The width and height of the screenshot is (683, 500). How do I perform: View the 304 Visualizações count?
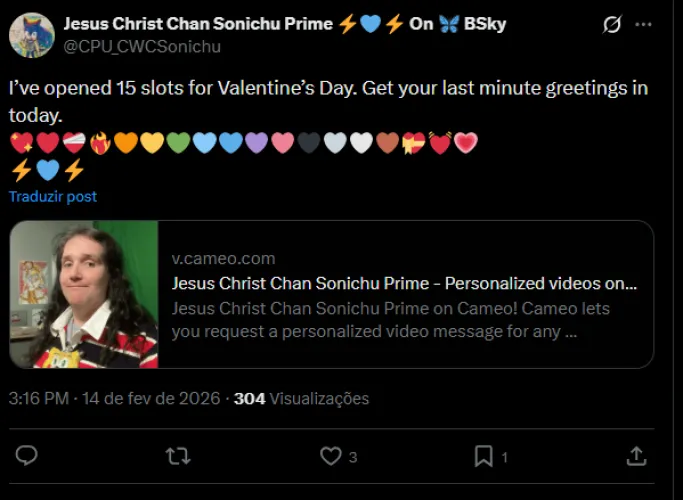point(301,399)
